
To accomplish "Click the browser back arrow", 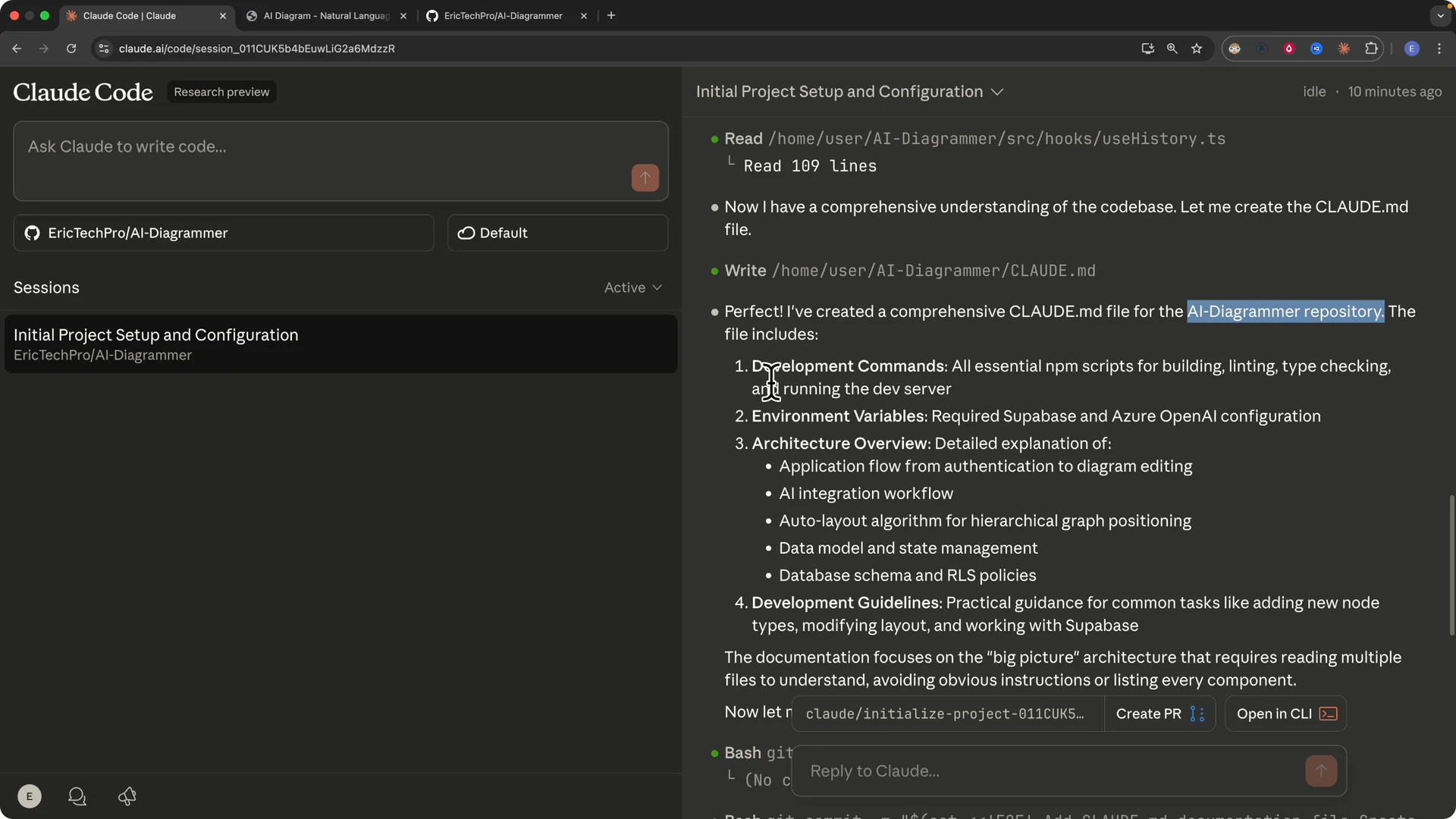I will 17,49.
